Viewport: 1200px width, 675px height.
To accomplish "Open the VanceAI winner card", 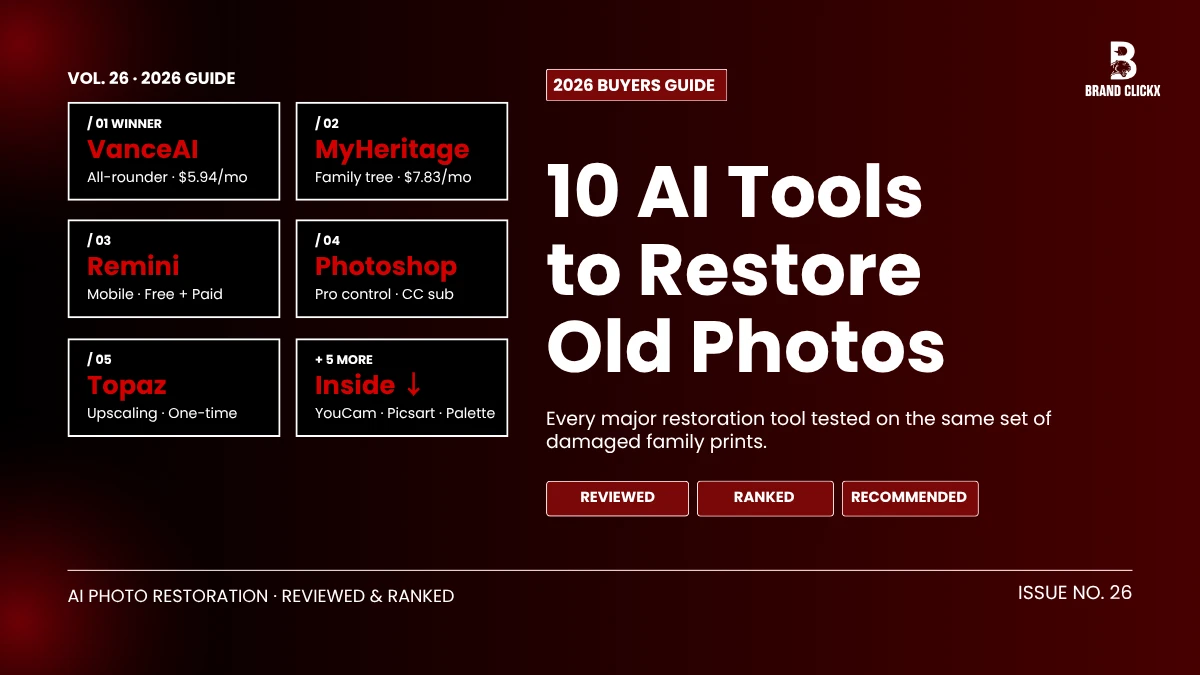I will click(x=174, y=152).
